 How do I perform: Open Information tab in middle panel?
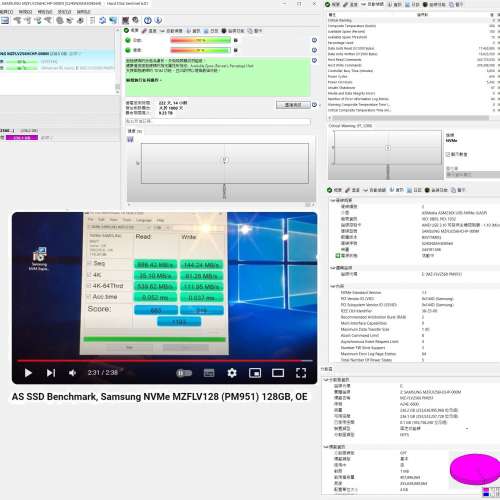[x=193, y=31]
